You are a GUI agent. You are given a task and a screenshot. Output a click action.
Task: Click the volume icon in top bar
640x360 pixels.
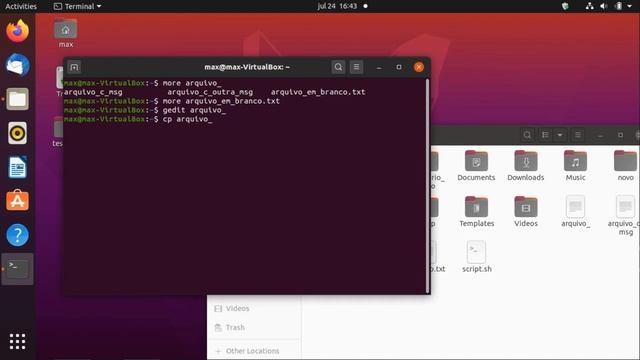click(x=604, y=6)
